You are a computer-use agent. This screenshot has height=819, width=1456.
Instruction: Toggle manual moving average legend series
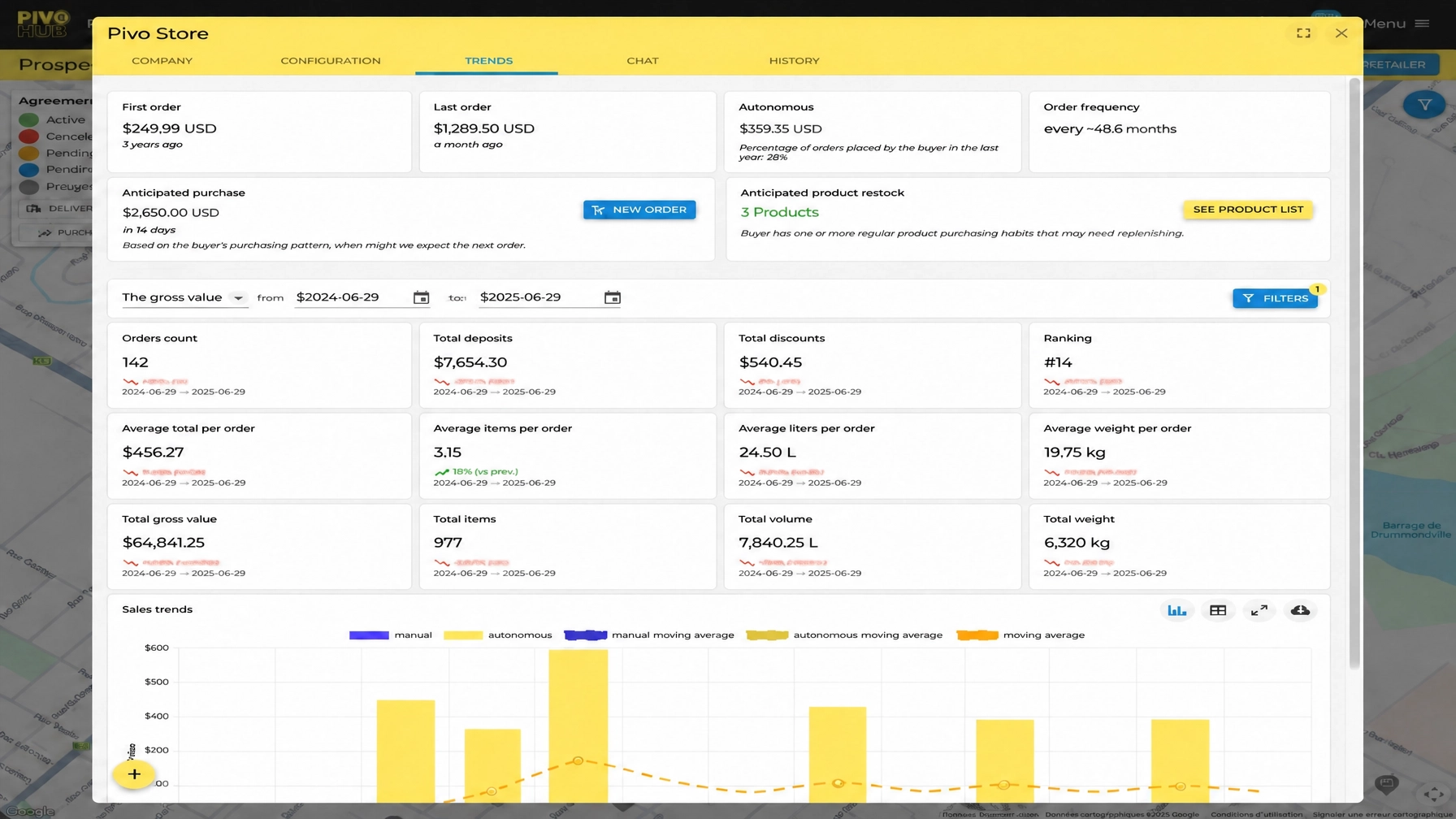point(649,635)
